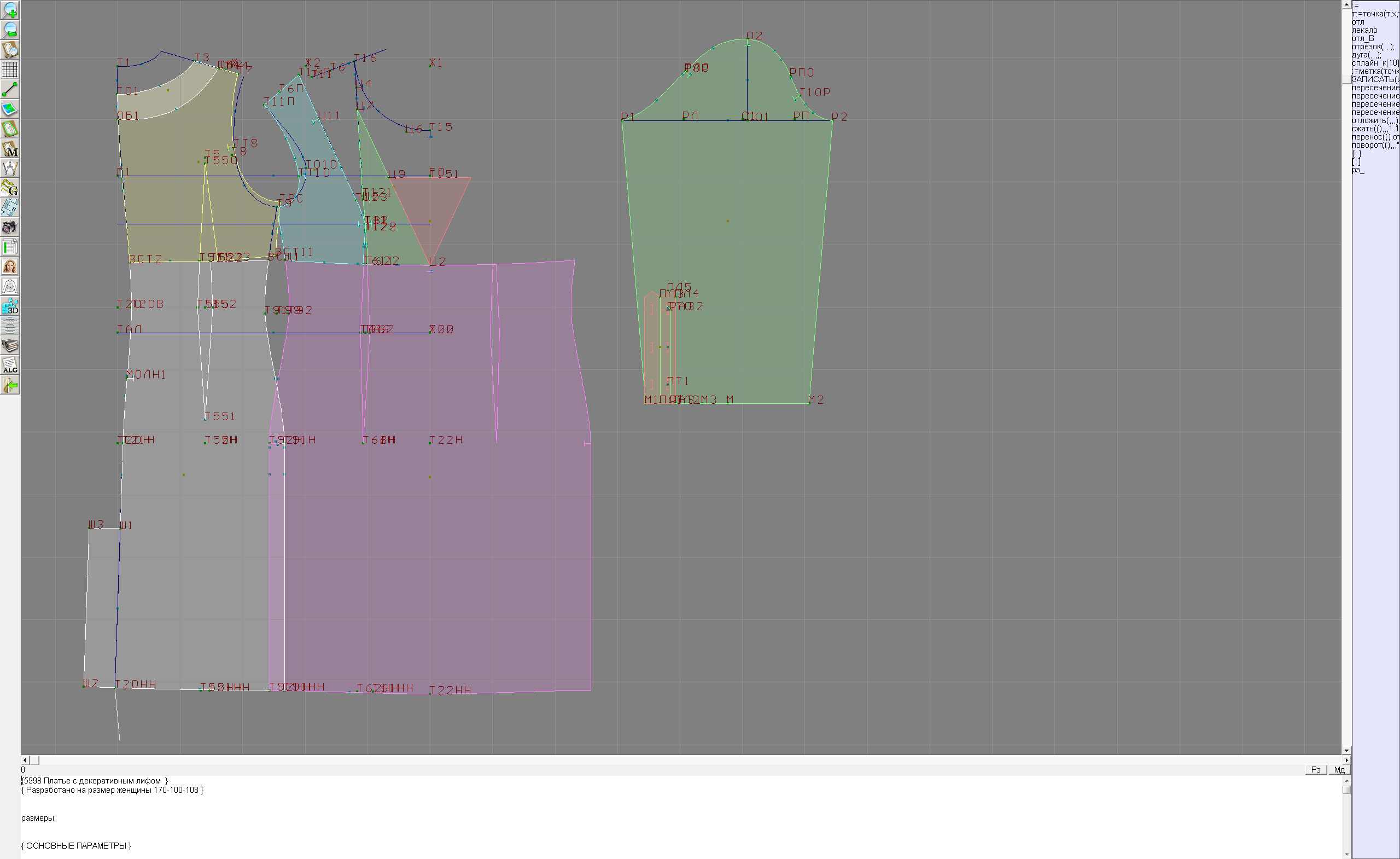Image resolution: width=1400 pixels, height=859 pixels.
Task: Click the woman's face portrait icon
Action: pos(10,266)
